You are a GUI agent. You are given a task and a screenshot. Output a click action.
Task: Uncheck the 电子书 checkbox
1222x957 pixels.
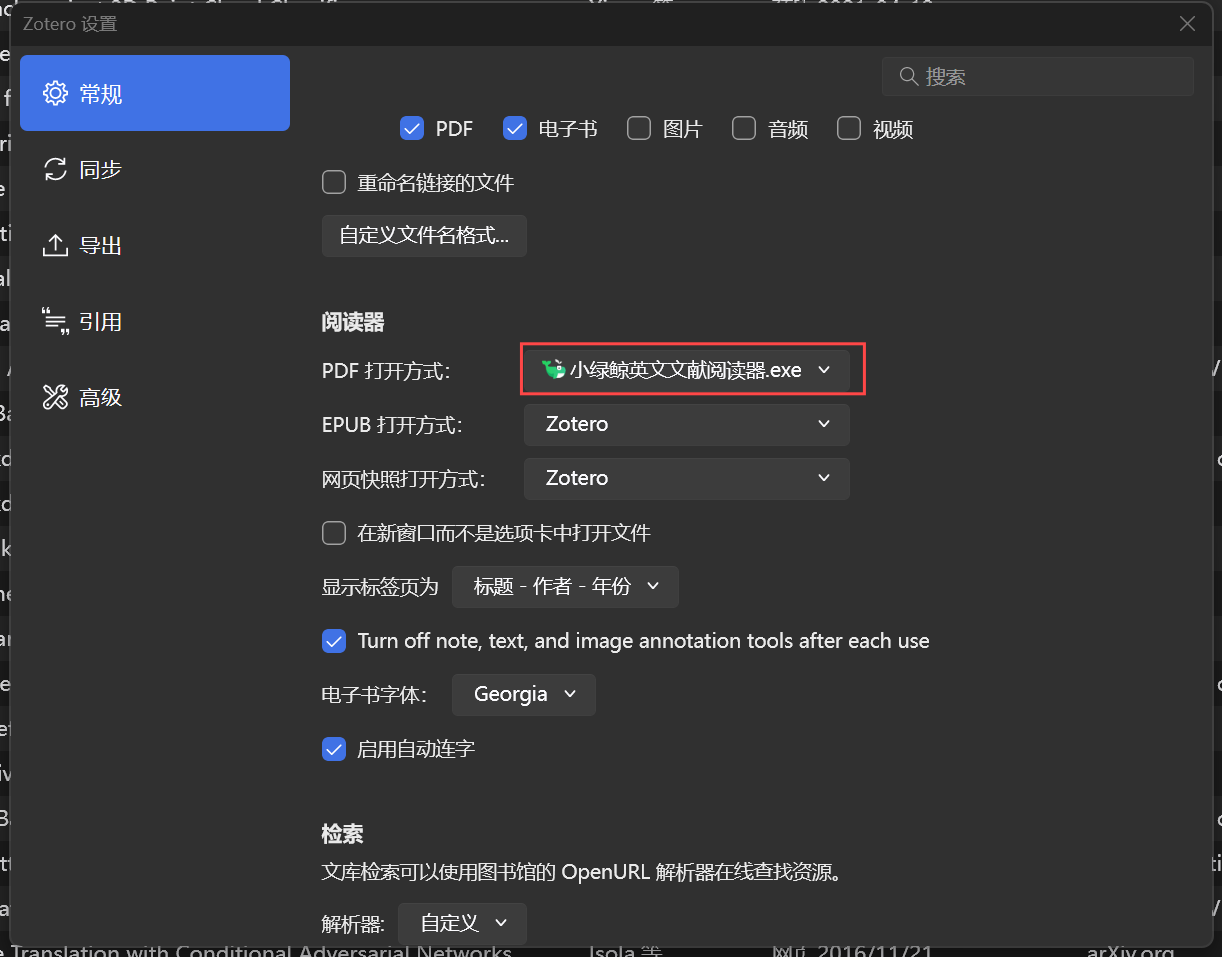[x=515, y=128]
